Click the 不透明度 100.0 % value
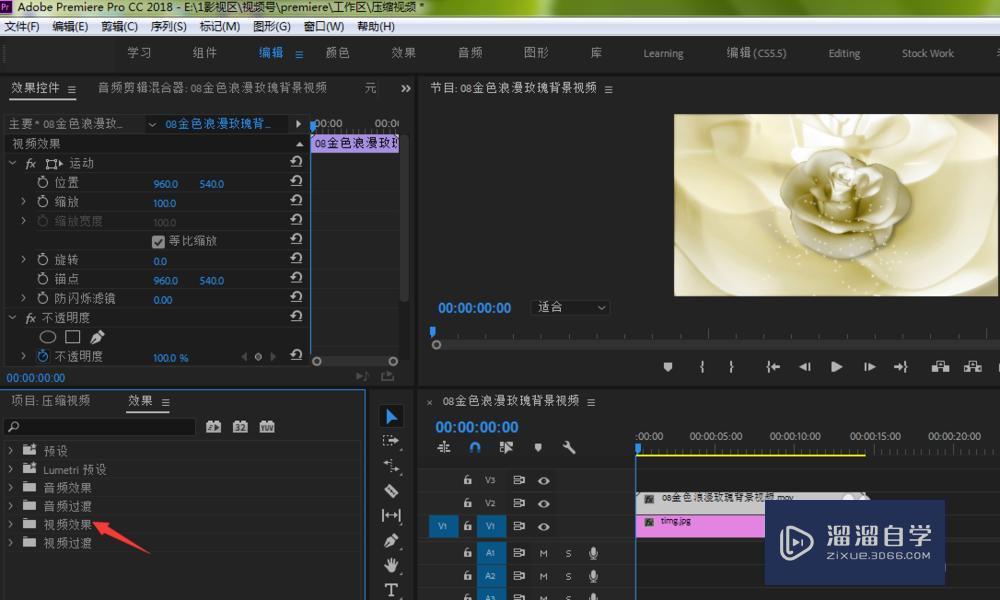The width and height of the screenshot is (1000, 600). [x=170, y=358]
